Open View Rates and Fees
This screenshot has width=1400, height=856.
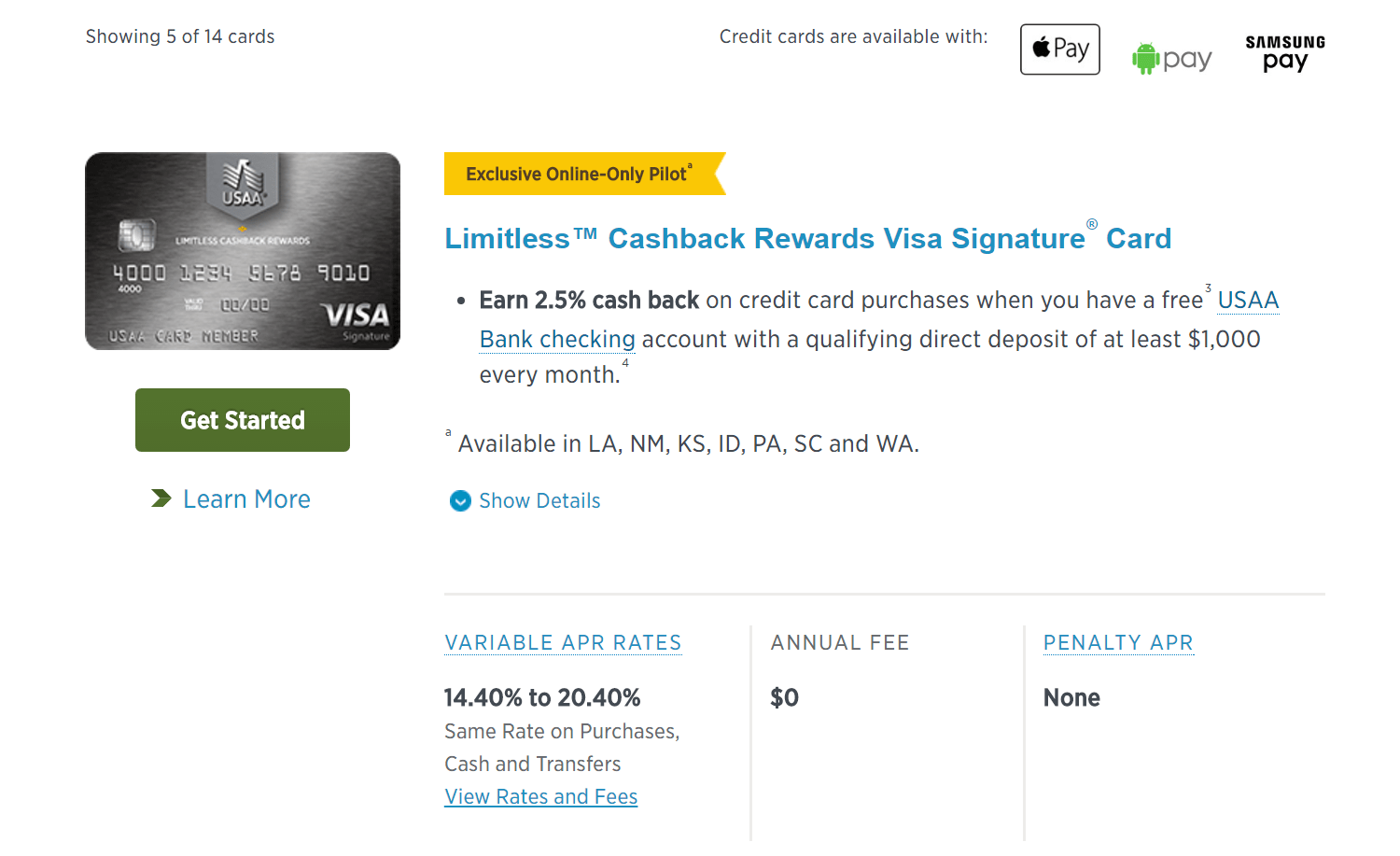click(x=540, y=797)
